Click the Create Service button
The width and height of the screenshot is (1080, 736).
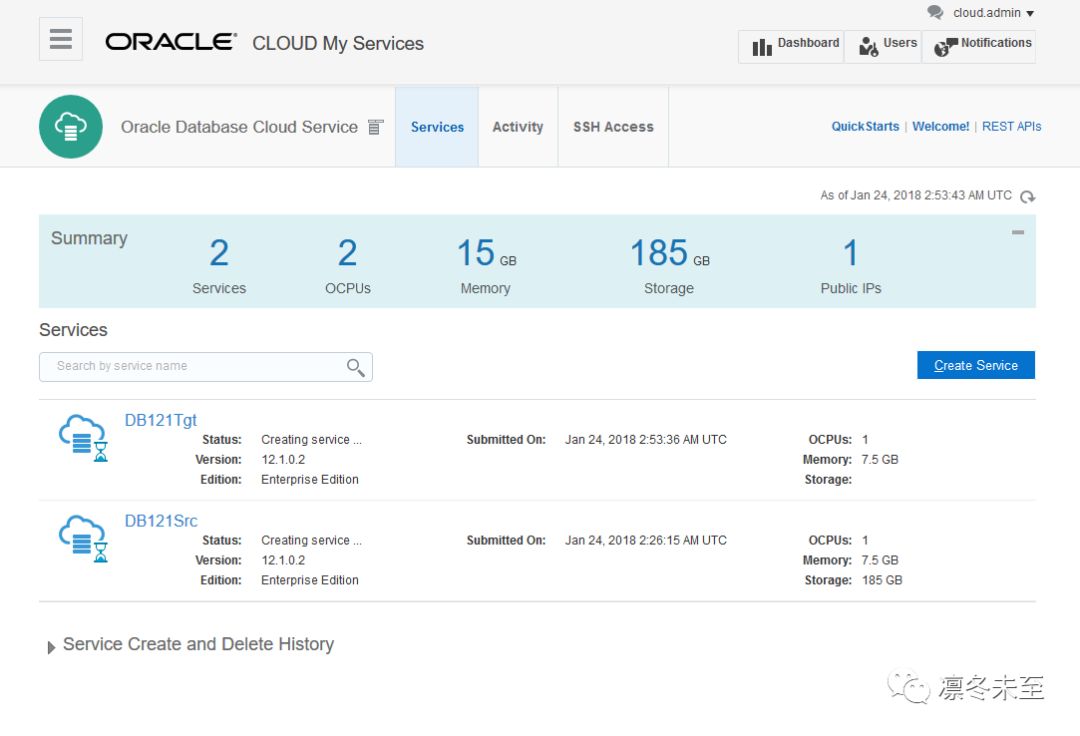(976, 365)
